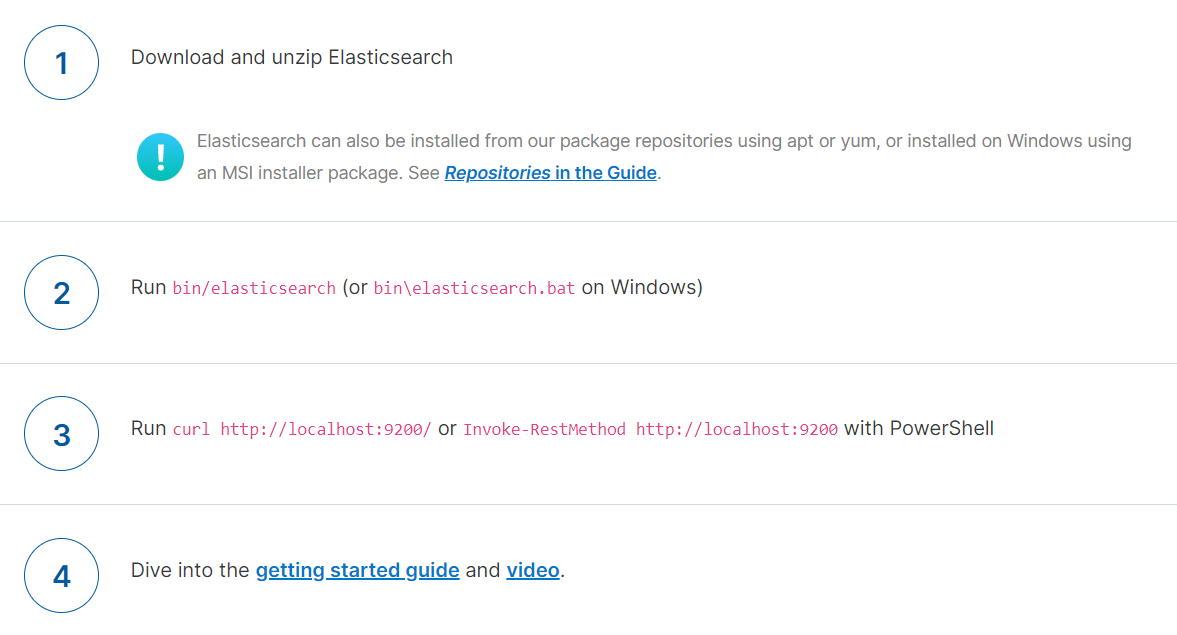
Task: Click the Download and unzip Elasticsearch heading
Action: coord(291,58)
